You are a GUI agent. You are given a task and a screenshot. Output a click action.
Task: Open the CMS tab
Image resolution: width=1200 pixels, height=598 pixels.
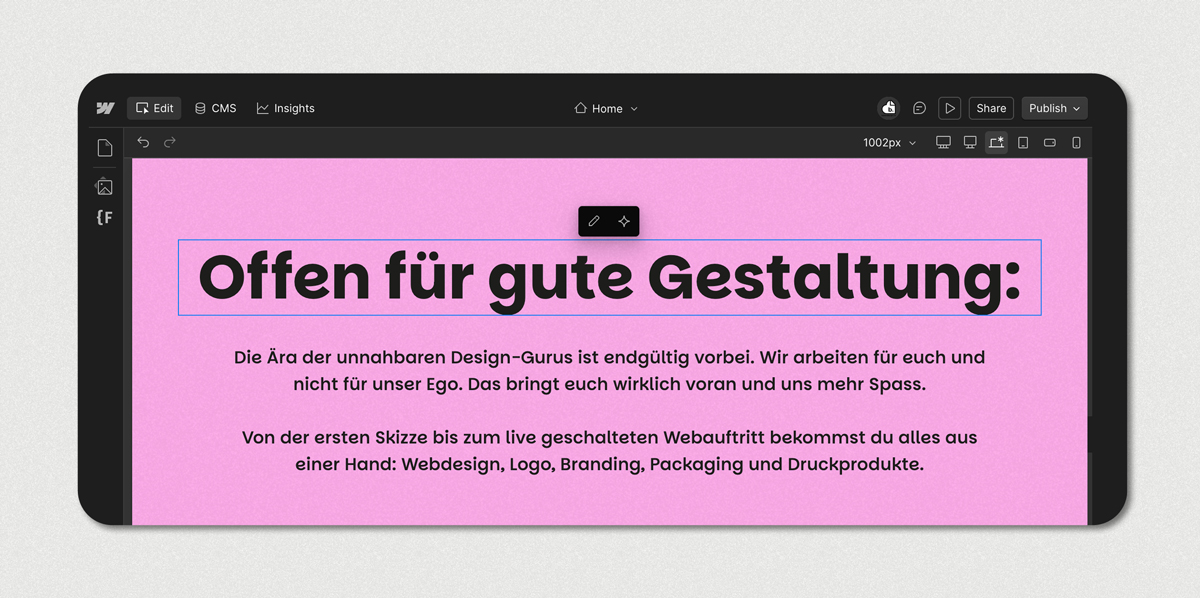point(215,108)
